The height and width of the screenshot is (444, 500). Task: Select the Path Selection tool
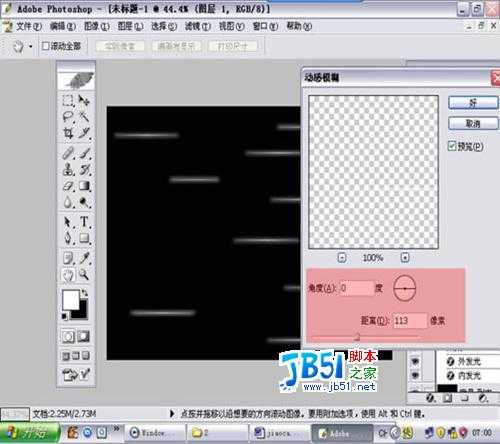tap(68, 222)
